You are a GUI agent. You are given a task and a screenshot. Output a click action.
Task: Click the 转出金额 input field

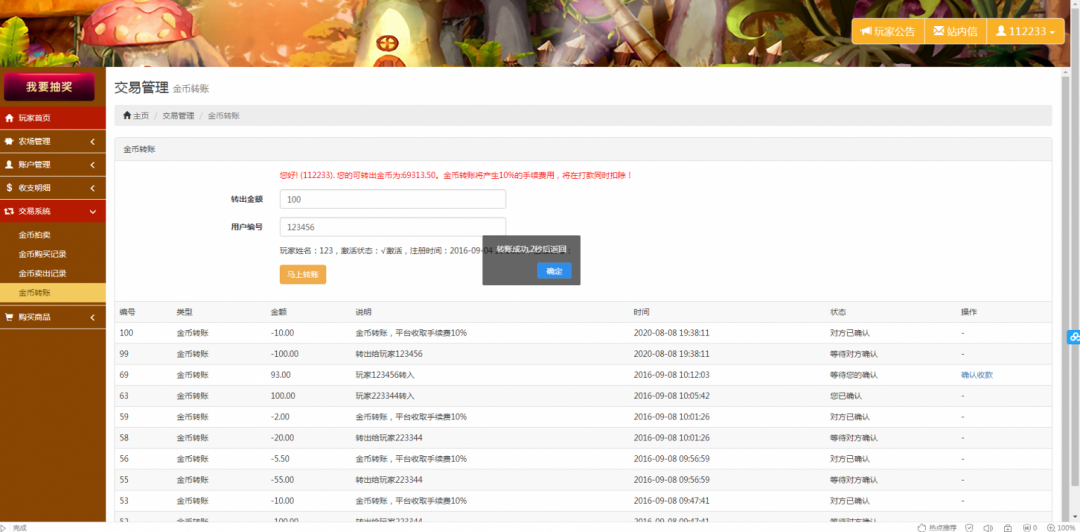click(x=392, y=200)
